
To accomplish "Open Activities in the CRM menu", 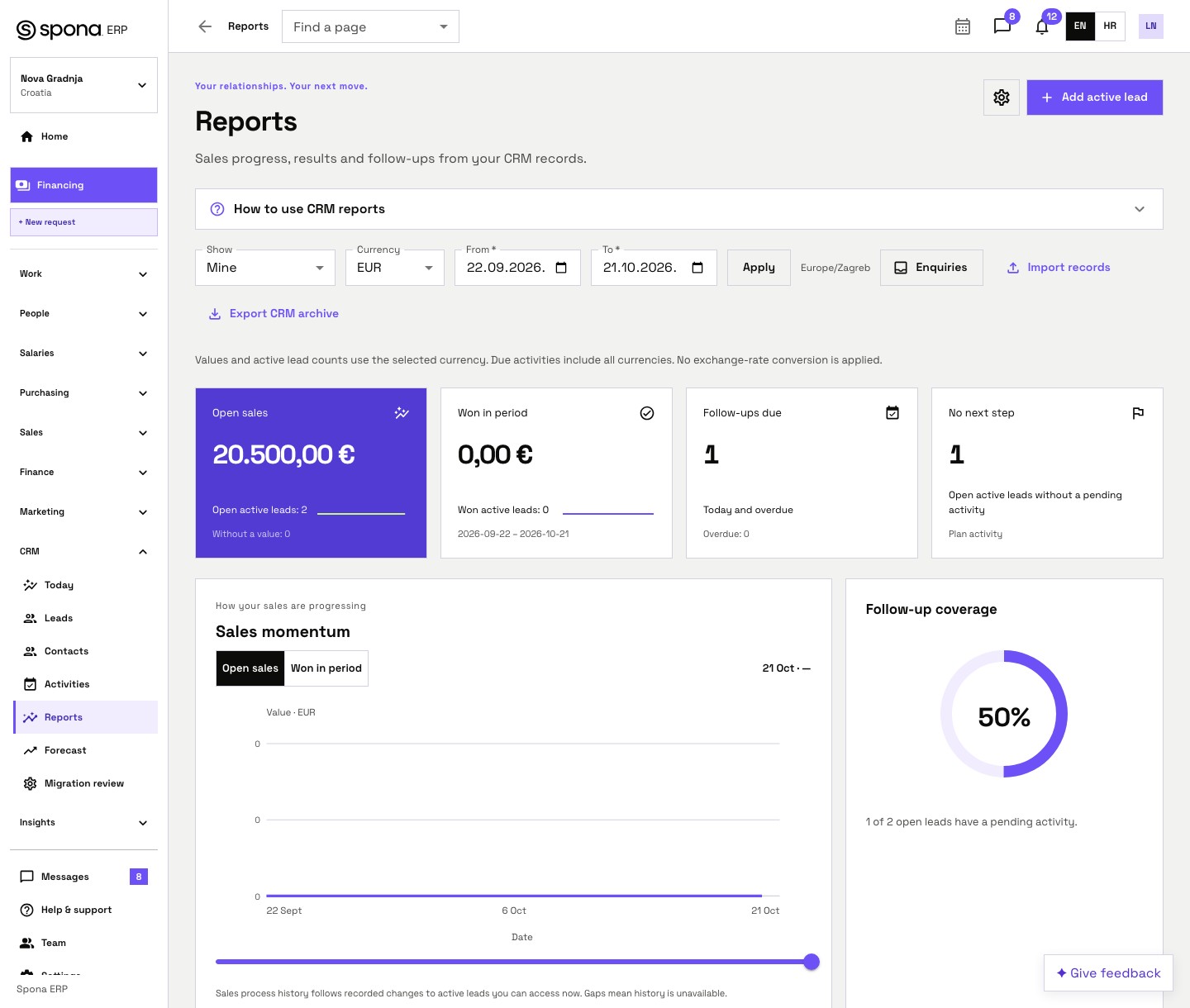I will [86, 684].
